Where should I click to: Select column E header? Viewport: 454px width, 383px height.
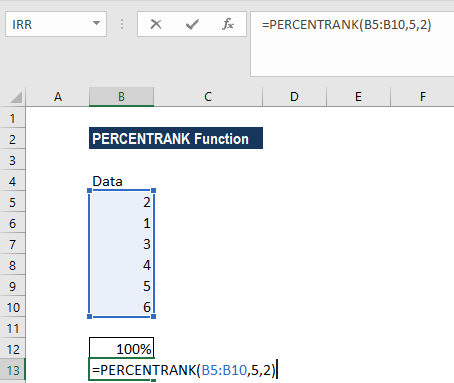[x=358, y=97]
